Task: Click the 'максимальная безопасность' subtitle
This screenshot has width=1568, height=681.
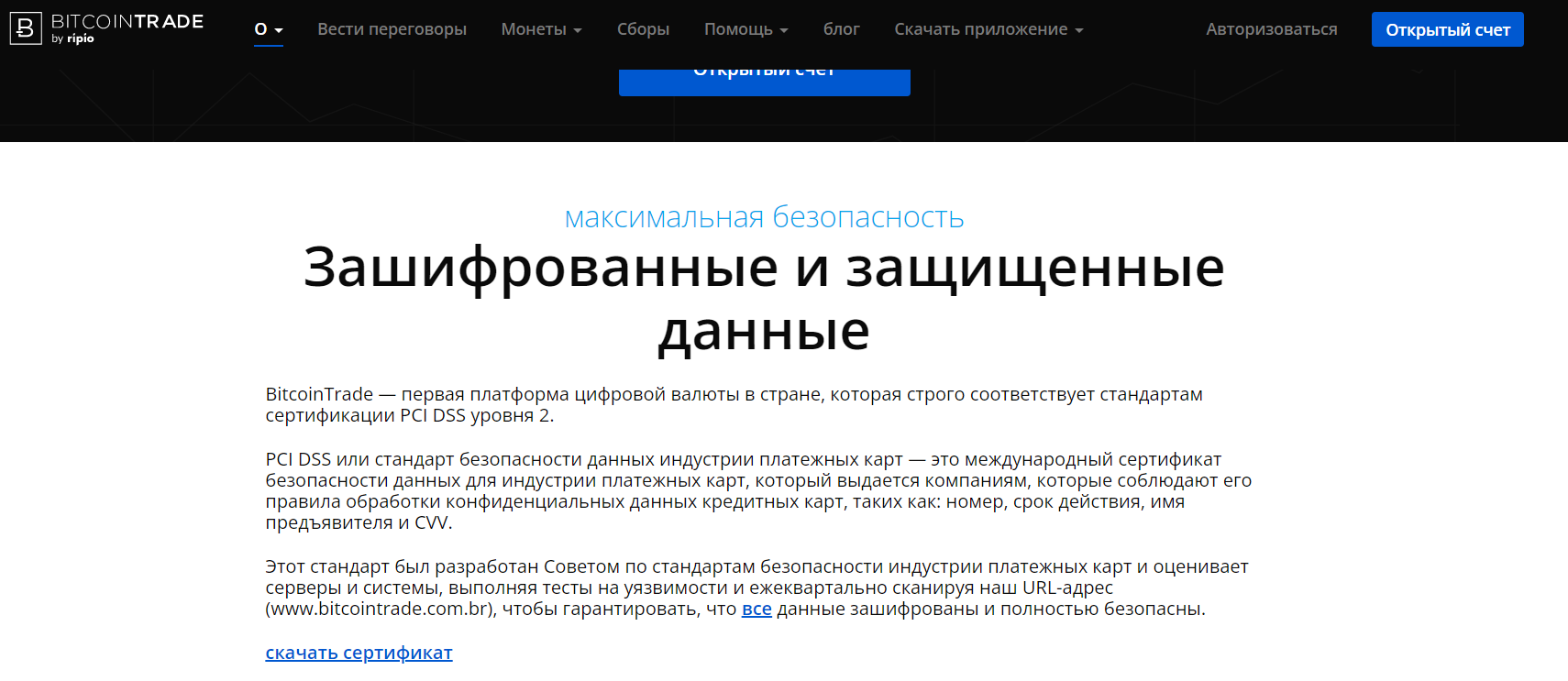Action: coord(764,217)
